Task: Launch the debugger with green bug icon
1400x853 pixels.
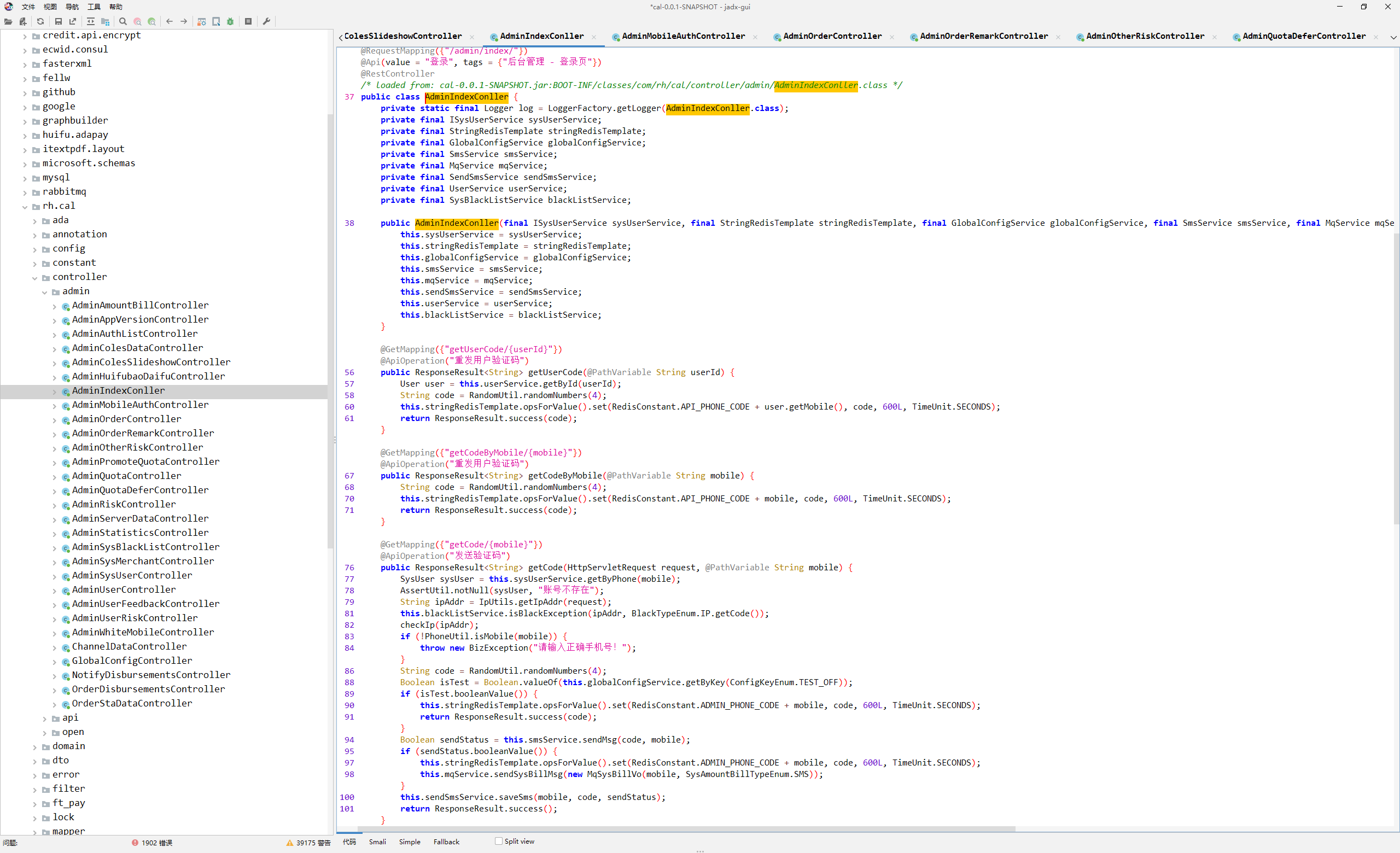Action: 230,21
